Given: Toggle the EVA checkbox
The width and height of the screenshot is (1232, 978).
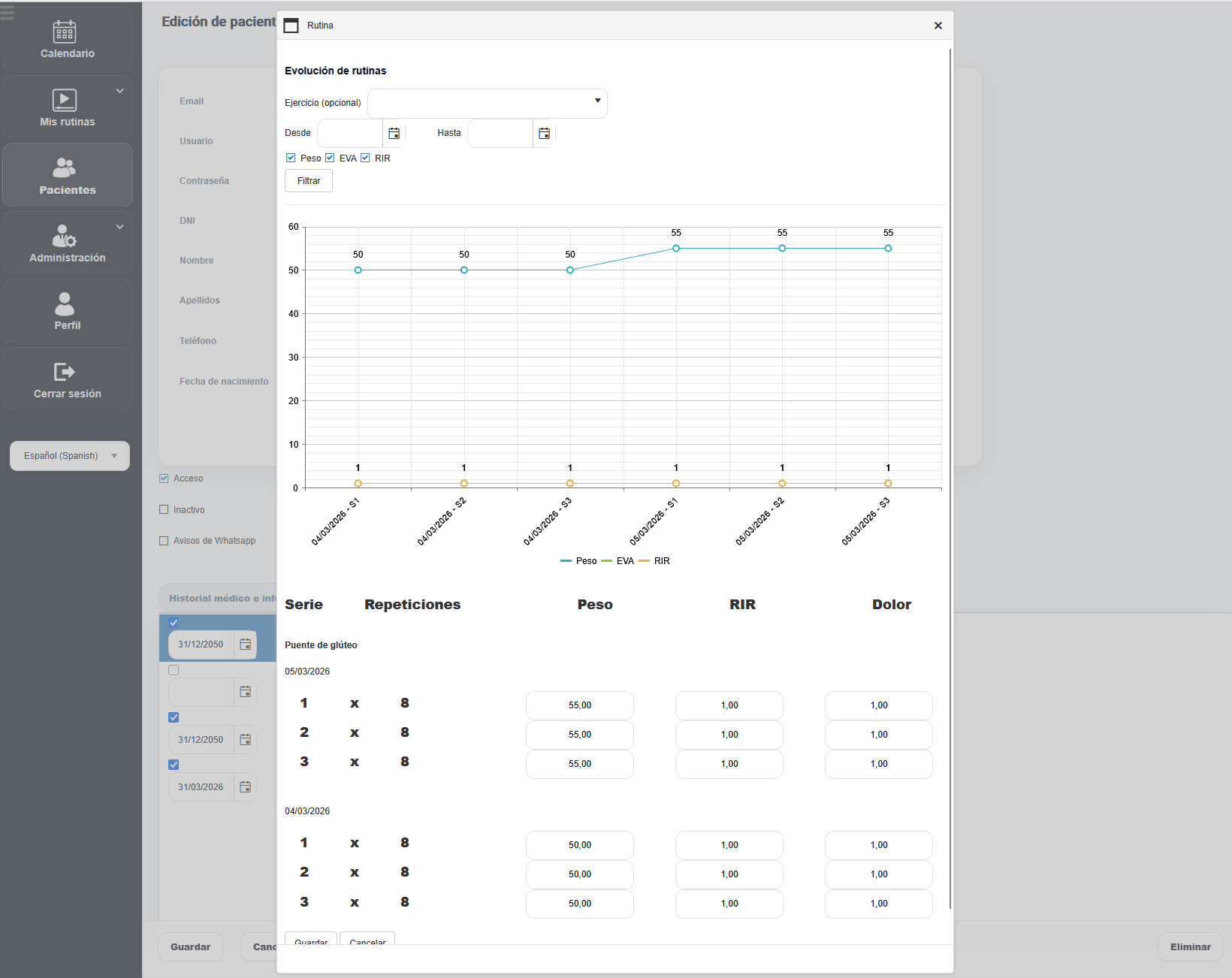Looking at the screenshot, I should (330, 158).
